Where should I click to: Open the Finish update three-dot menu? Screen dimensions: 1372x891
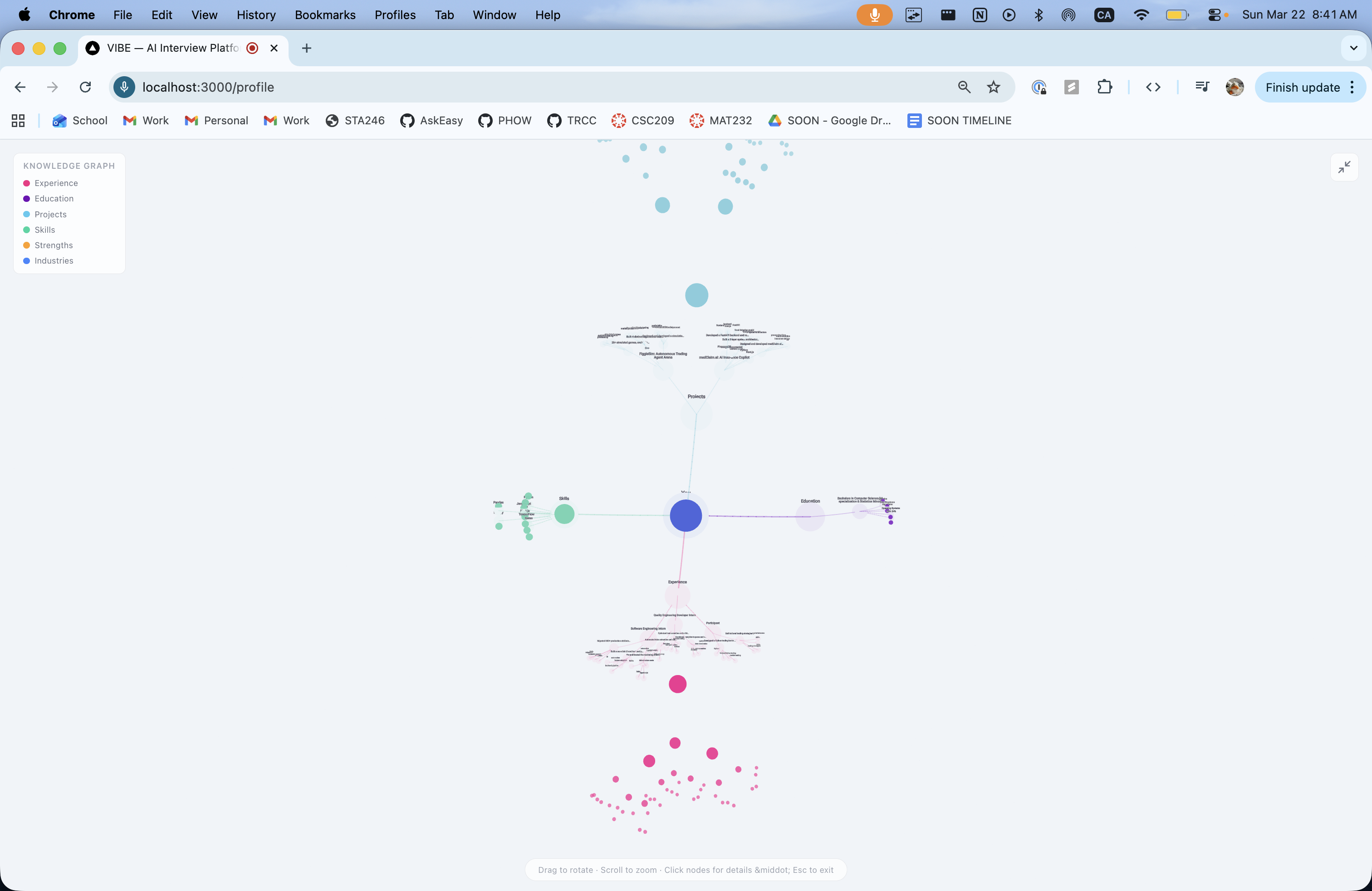point(1352,87)
